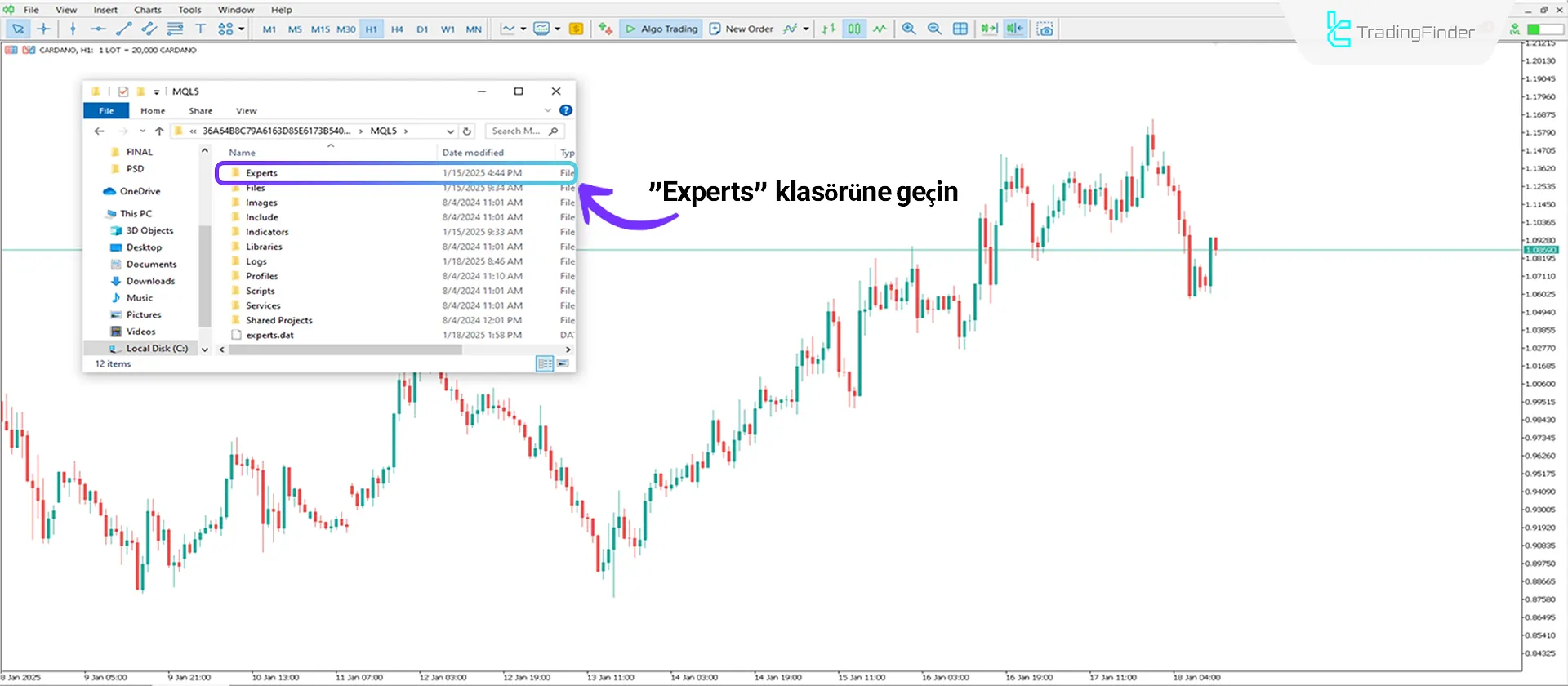Viewport: 1568px width, 686px height.
Task: Zoom in on the chart
Action: coord(909,29)
